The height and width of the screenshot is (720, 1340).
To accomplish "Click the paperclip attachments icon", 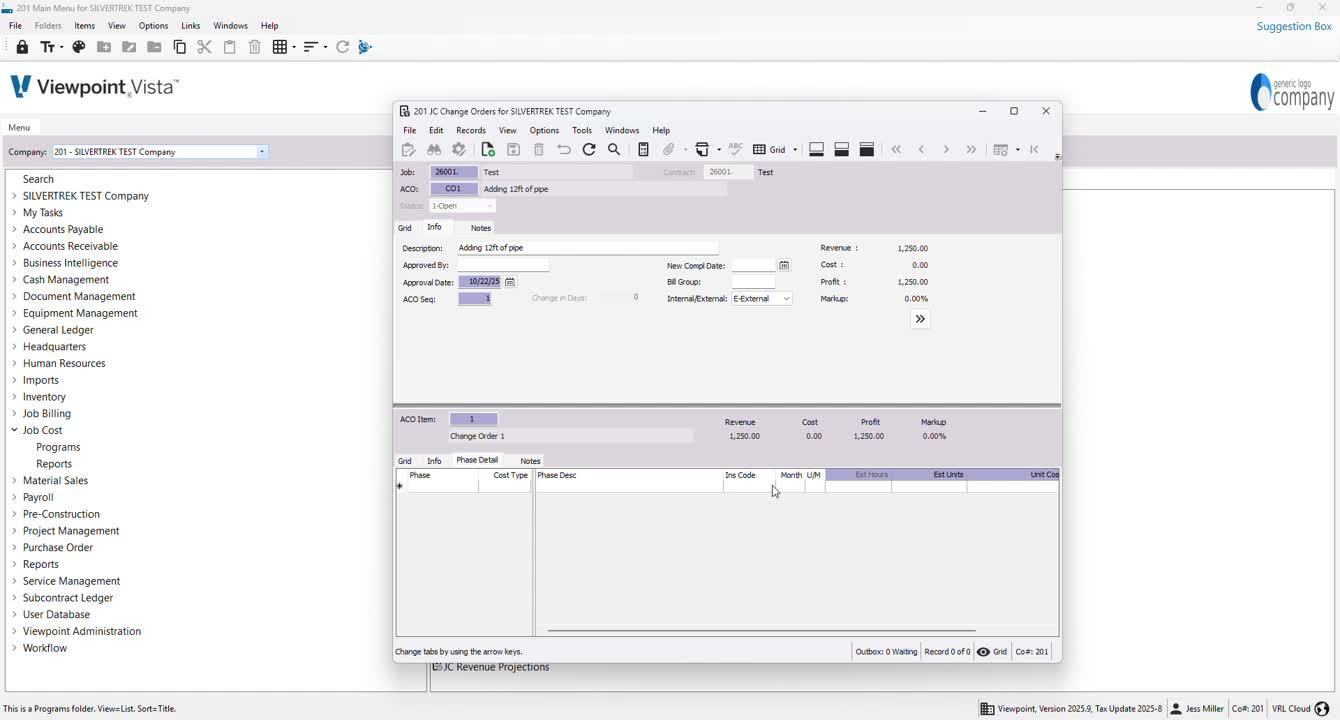I will coord(670,150).
